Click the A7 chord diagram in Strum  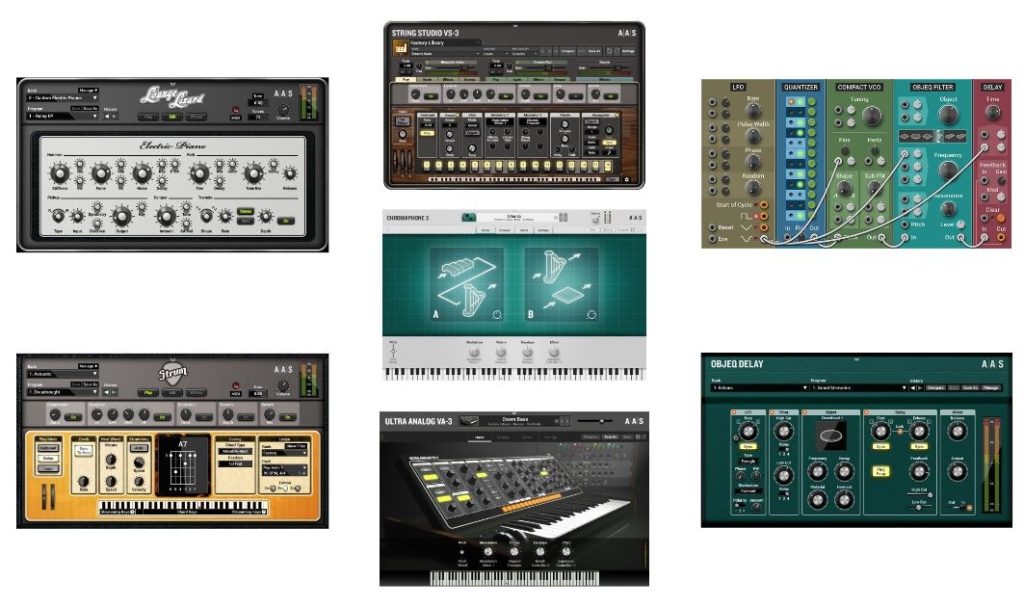coord(183,465)
